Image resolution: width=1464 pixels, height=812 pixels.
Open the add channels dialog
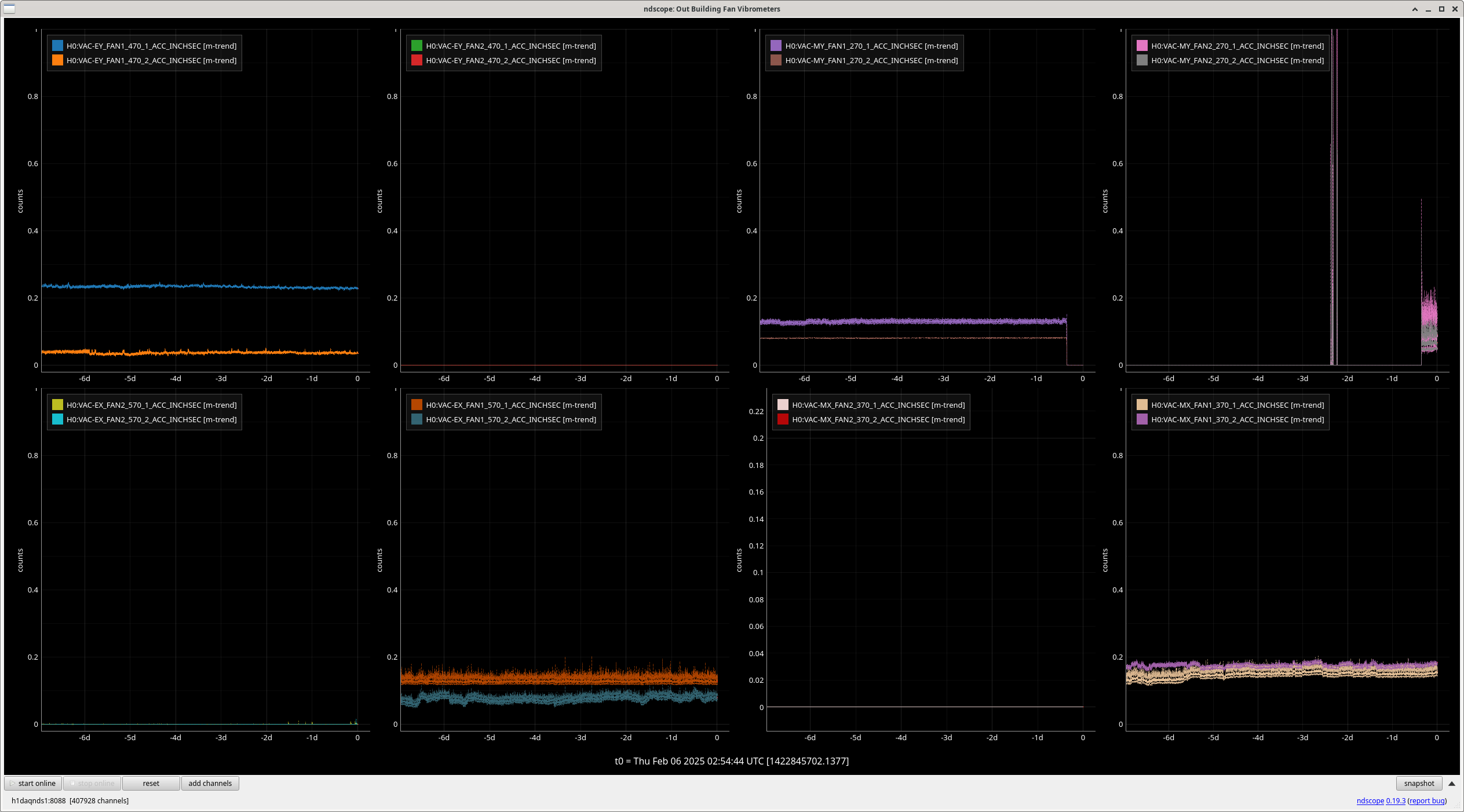coord(210,783)
